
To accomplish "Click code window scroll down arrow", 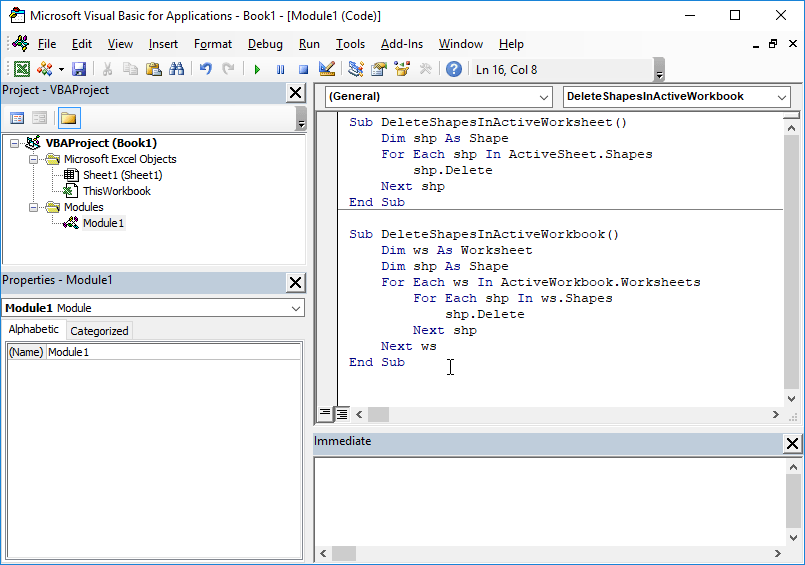I will (791, 399).
